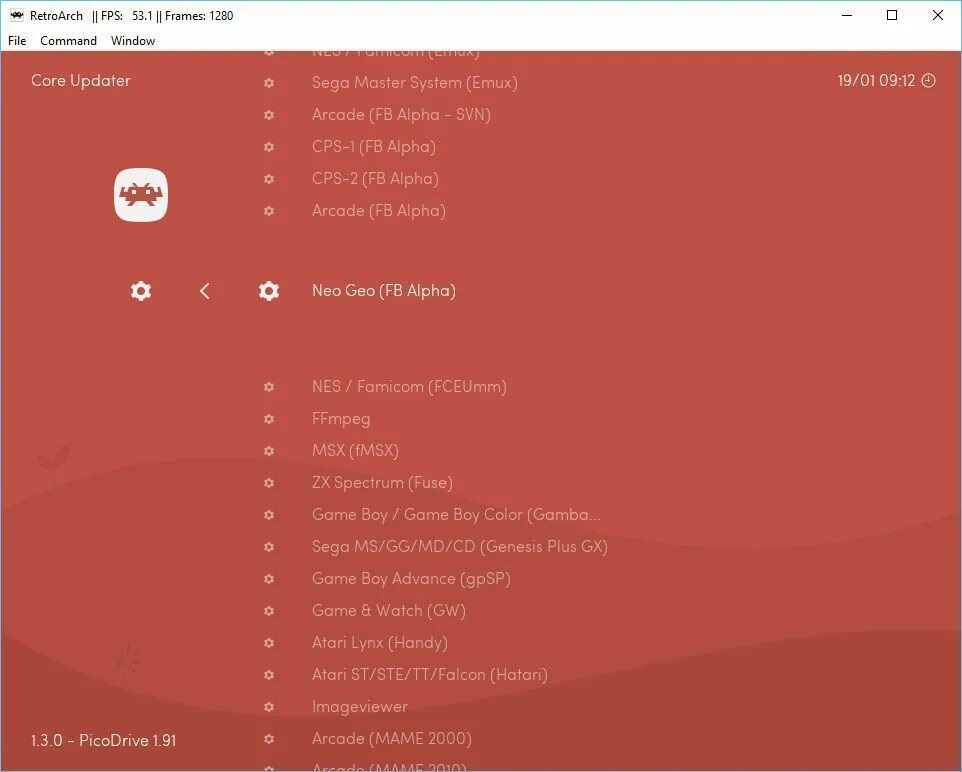The height and width of the screenshot is (772, 962).
Task: Select the CPS-2 (FB Alpha) core
Action: tap(375, 179)
